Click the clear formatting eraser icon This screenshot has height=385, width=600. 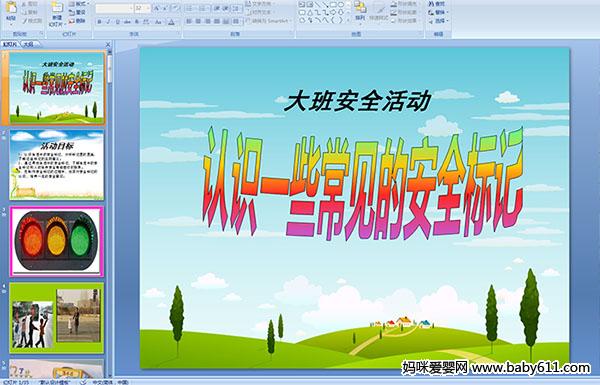[175, 8]
